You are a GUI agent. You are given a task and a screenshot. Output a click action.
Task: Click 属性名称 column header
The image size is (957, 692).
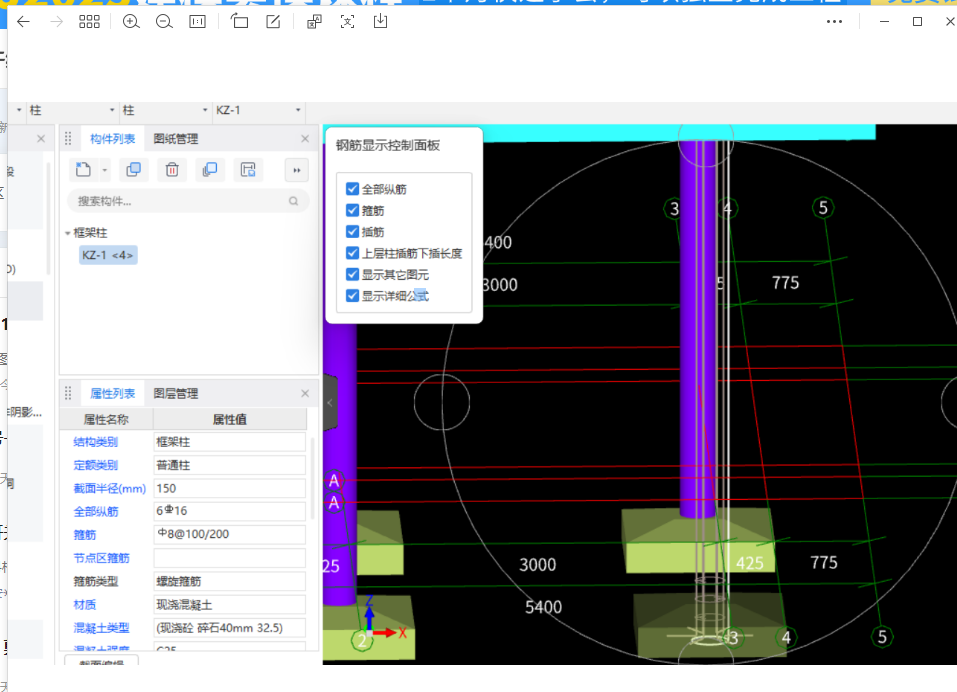click(106, 419)
